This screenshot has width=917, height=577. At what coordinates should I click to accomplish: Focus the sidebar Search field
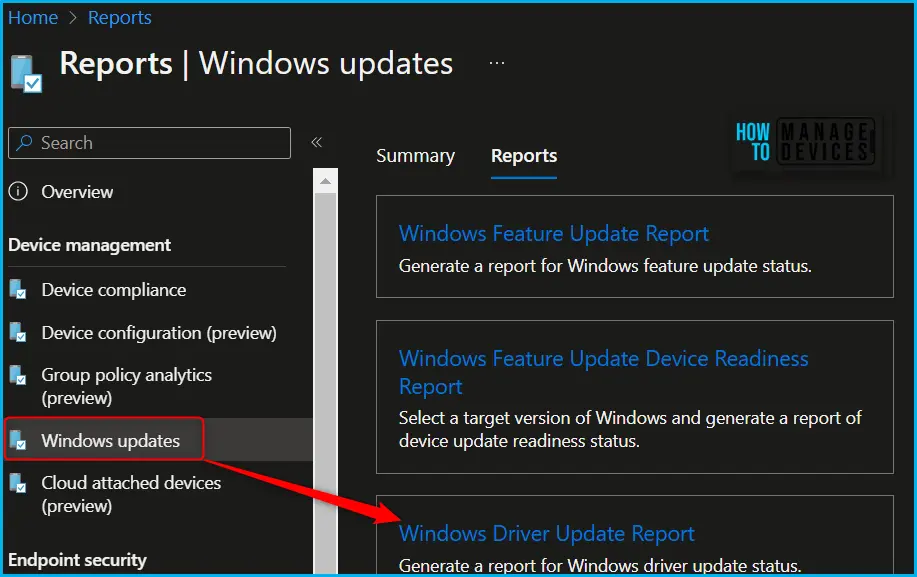point(160,143)
